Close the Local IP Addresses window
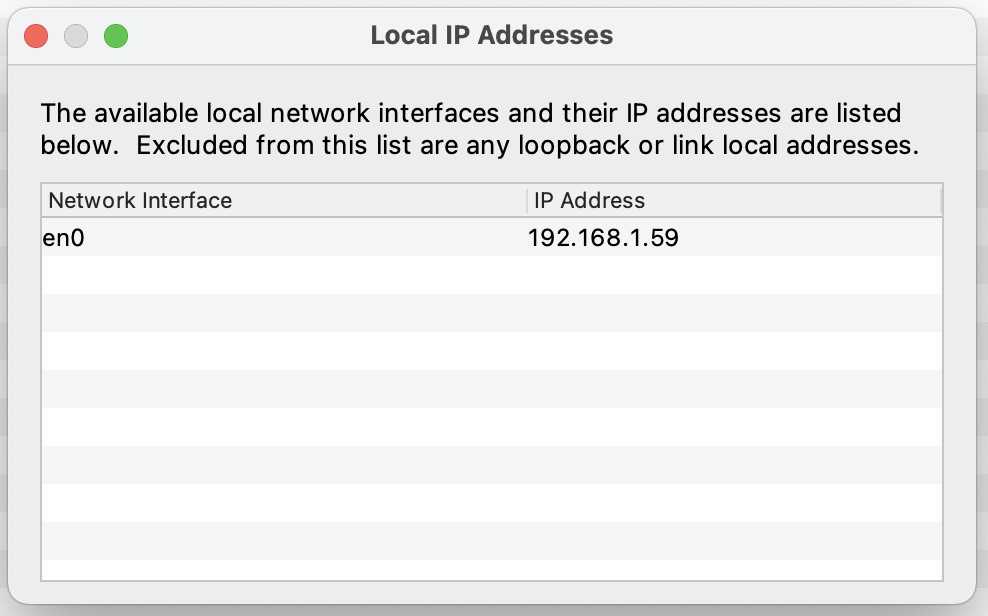Viewport: 988px width, 616px height. 37,37
